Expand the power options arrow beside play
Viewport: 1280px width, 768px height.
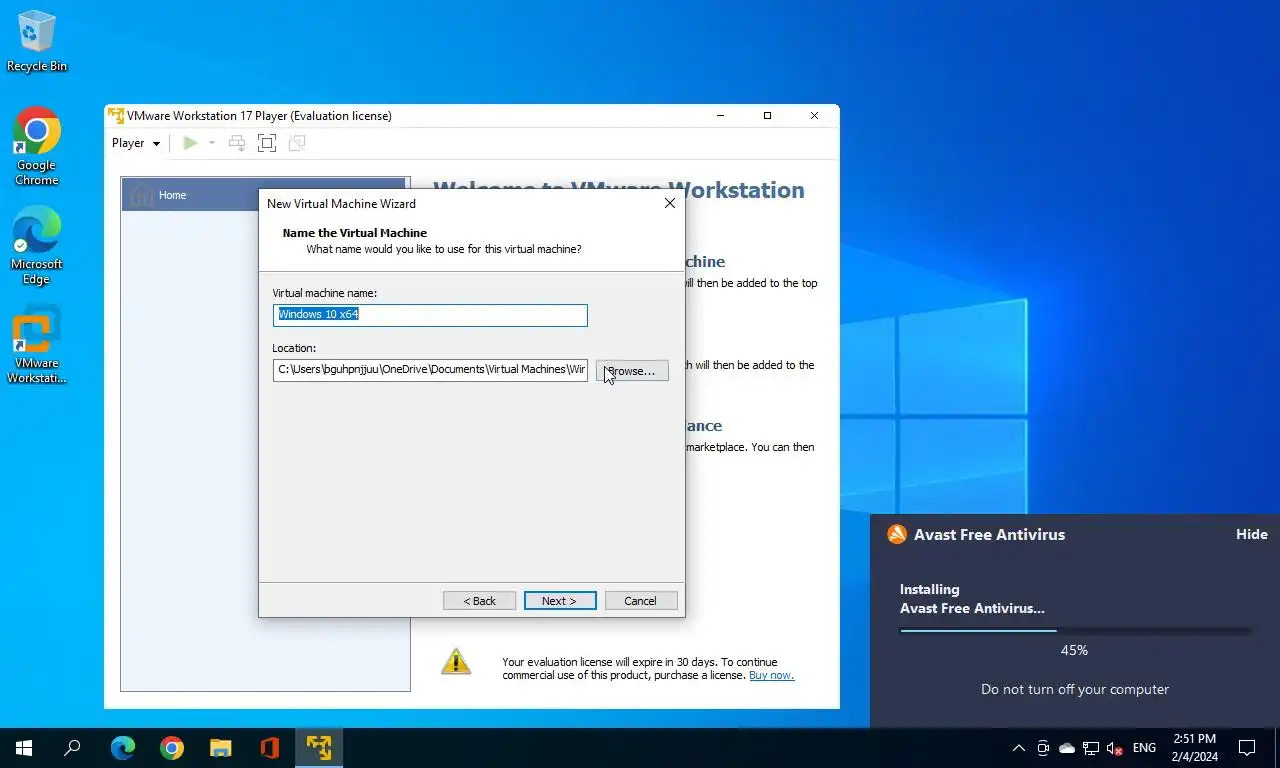pos(212,143)
